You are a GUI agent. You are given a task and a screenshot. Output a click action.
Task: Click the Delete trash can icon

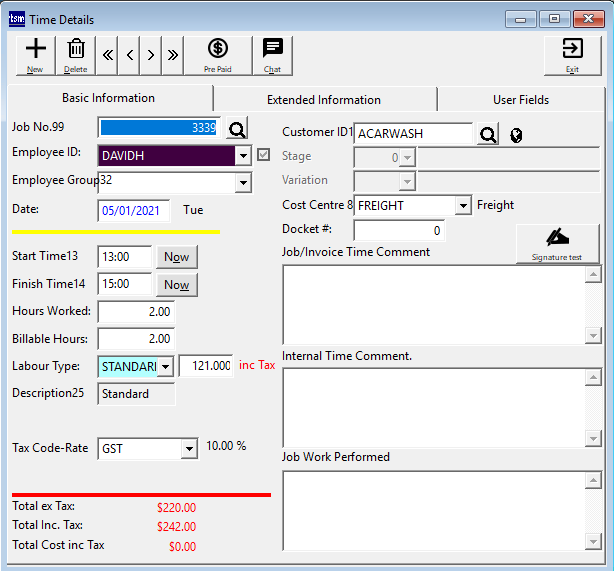76,54
